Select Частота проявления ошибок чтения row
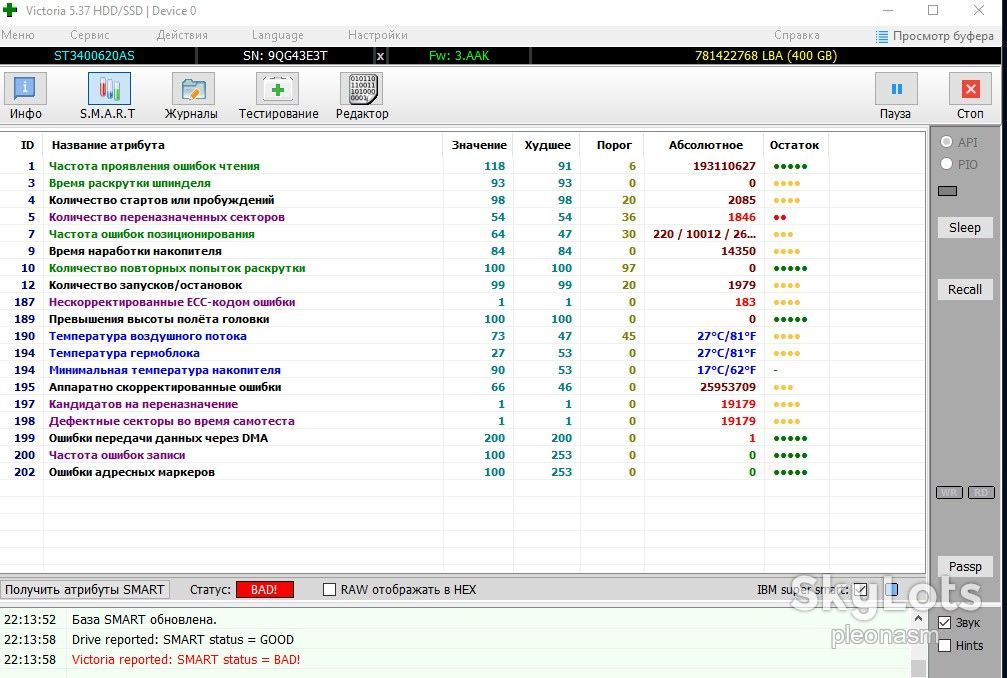This screenshot has height=678, width=1007. [462, 166]
